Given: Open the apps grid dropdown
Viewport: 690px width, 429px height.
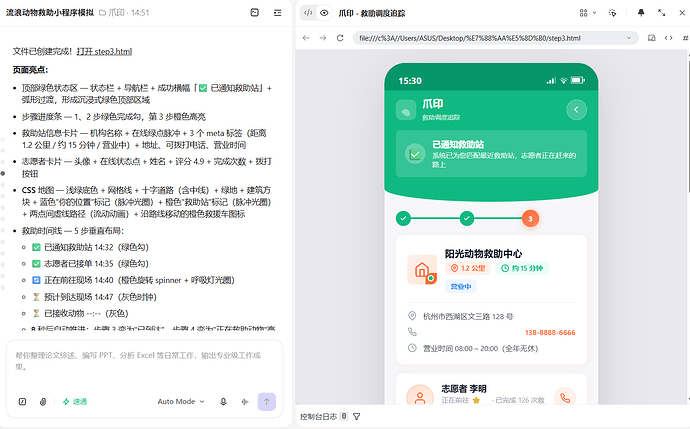Looking at the screenshot, I should (x=587, y=13).
